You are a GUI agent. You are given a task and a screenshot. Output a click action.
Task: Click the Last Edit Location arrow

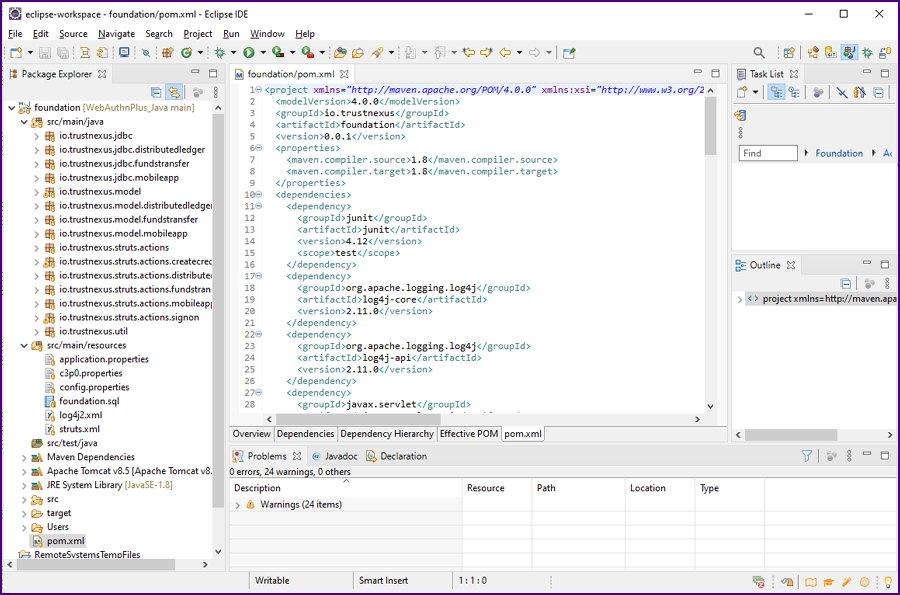468,53
